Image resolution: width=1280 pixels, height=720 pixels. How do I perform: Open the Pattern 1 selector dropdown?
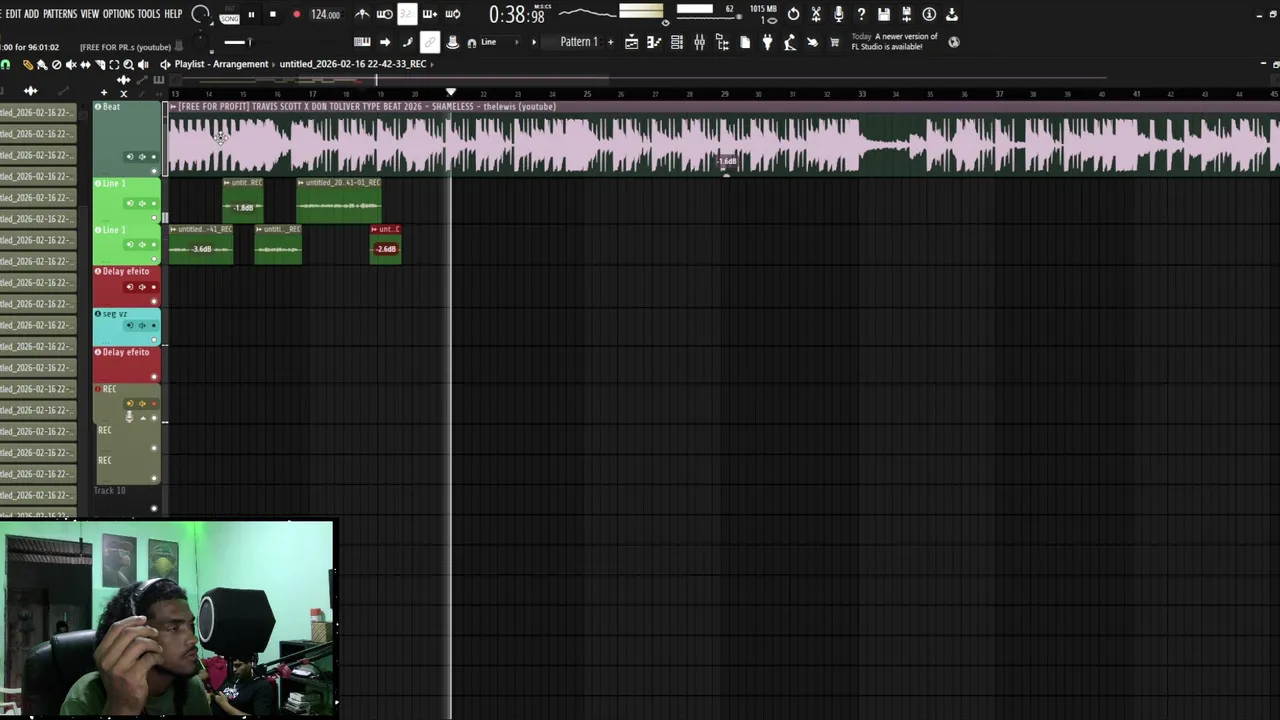579,42
